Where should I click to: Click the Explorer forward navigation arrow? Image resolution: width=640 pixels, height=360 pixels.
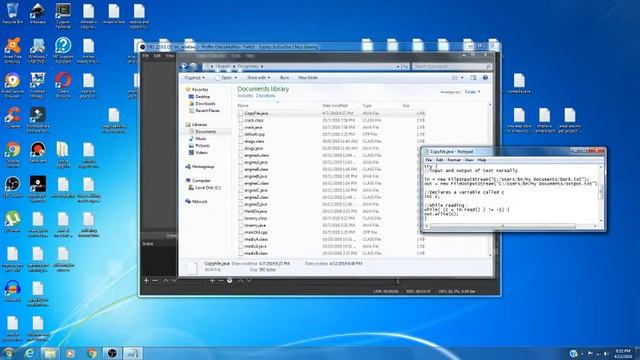click(x=193, y=67)
